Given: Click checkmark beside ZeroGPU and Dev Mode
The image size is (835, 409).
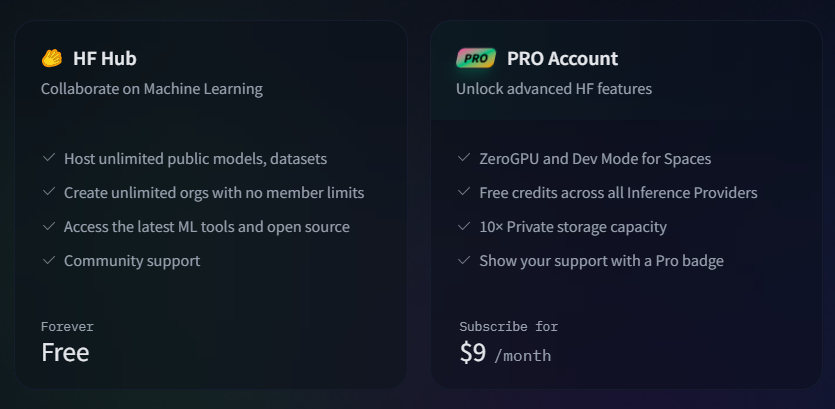Looking at the screenshot, I should point(464,158).
